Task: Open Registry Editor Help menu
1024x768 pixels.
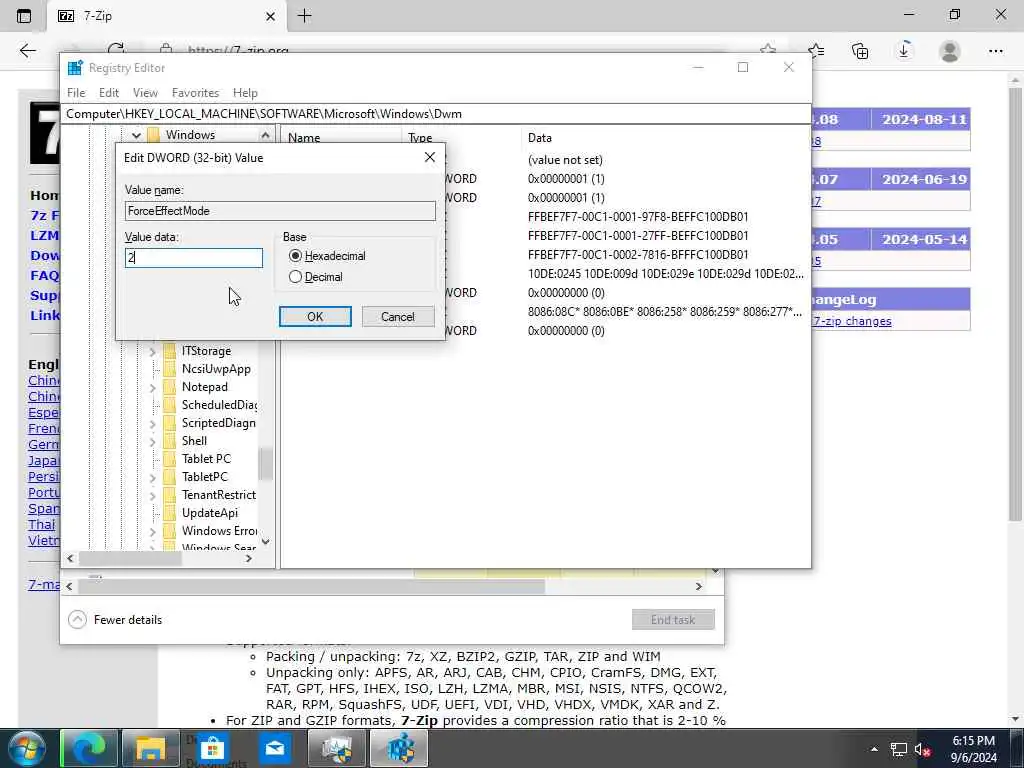Action: (245, 93)
